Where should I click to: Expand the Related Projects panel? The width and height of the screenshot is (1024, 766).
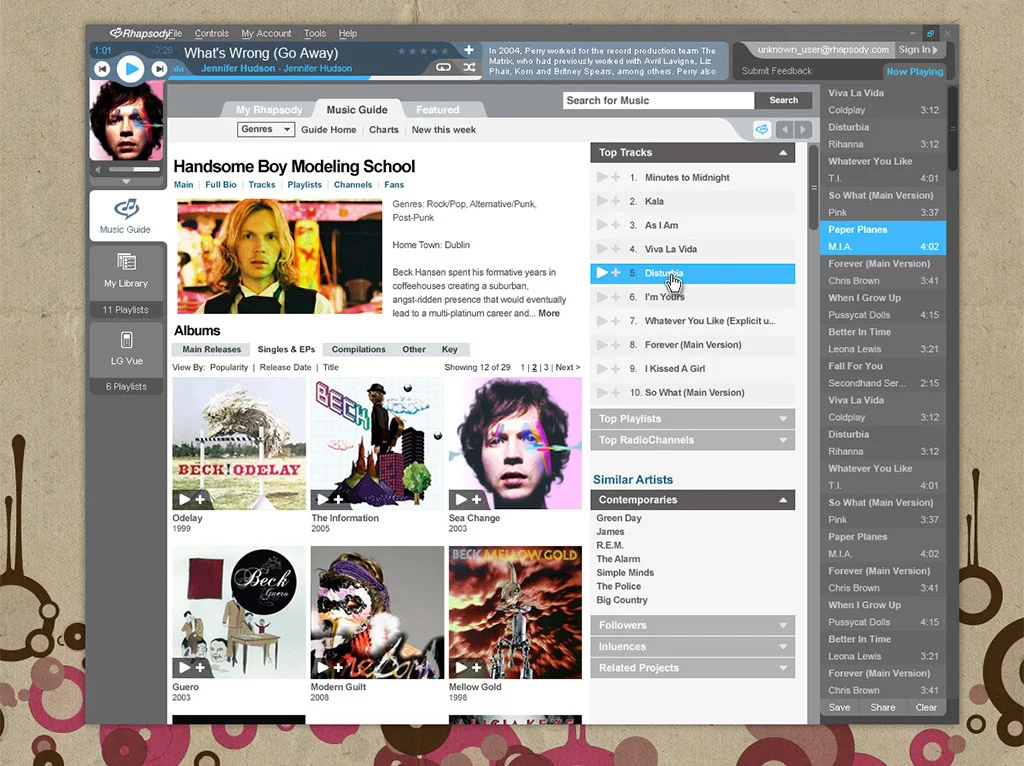tap(782, 668)
